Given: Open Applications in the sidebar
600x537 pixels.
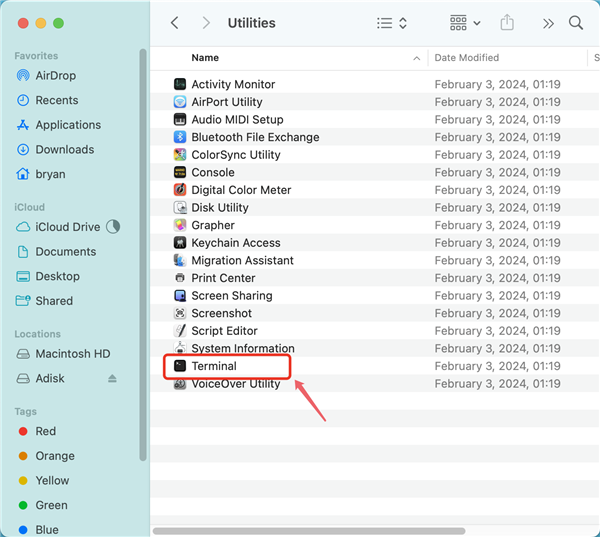Looking at the screenshot, I should [x=68, y=125].
